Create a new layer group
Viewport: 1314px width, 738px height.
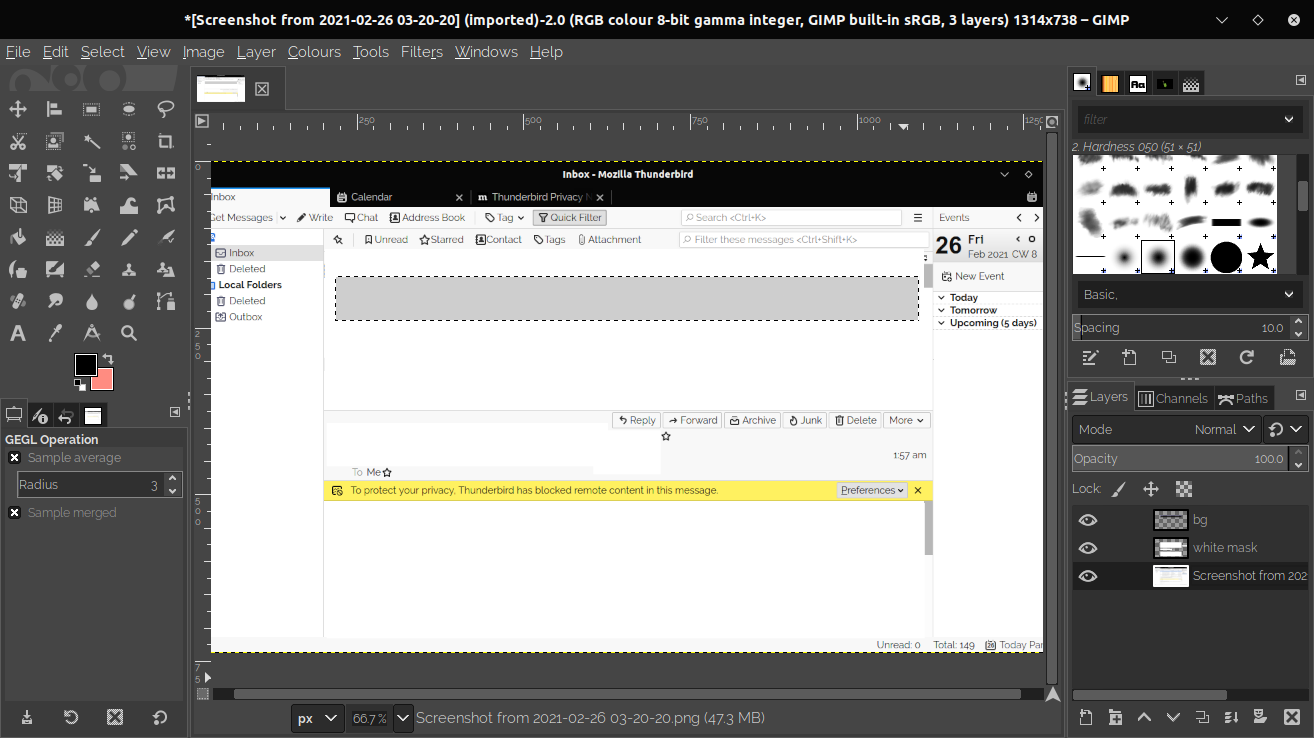pos(1115,717)
